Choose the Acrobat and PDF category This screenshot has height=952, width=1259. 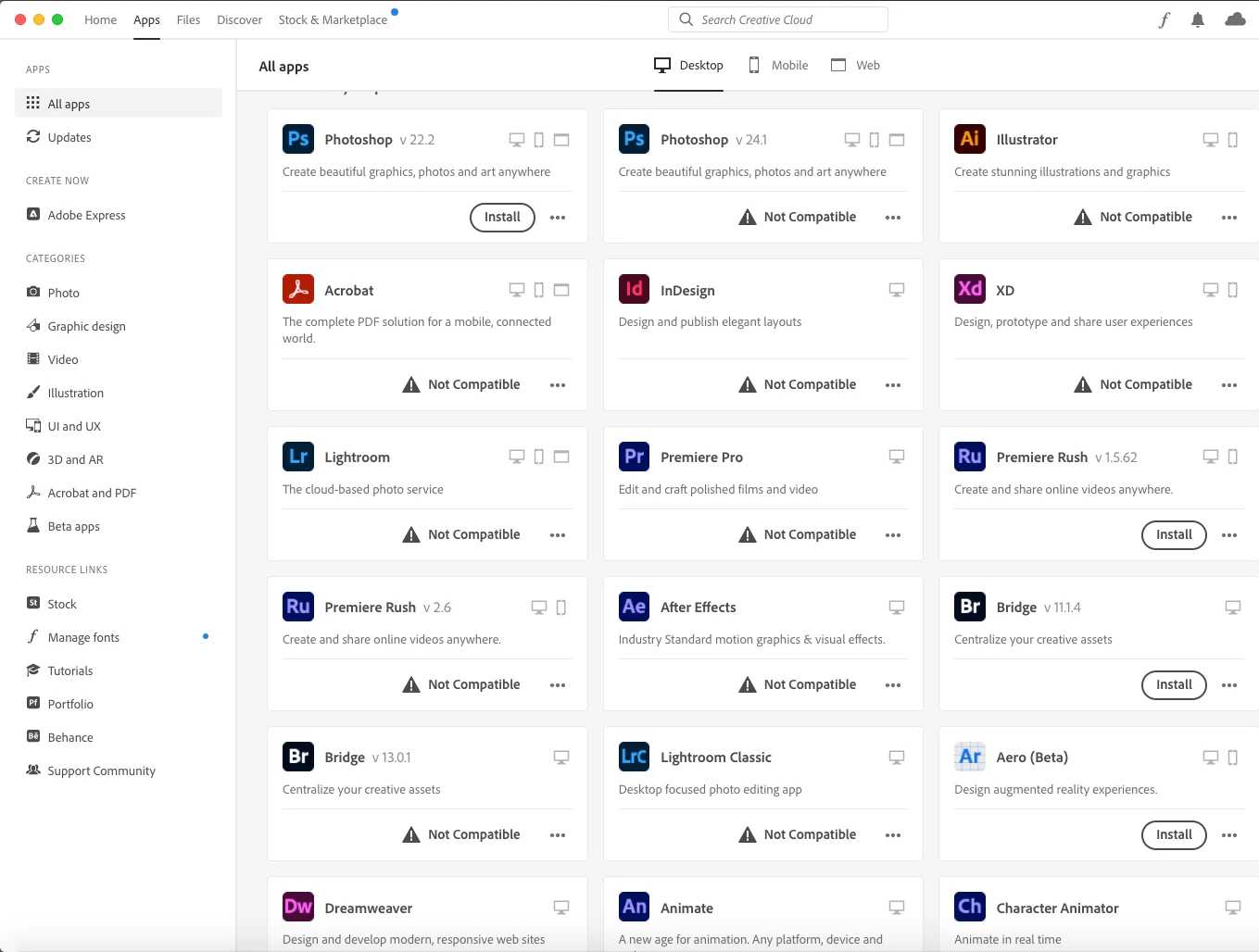[x=119, y=493]
